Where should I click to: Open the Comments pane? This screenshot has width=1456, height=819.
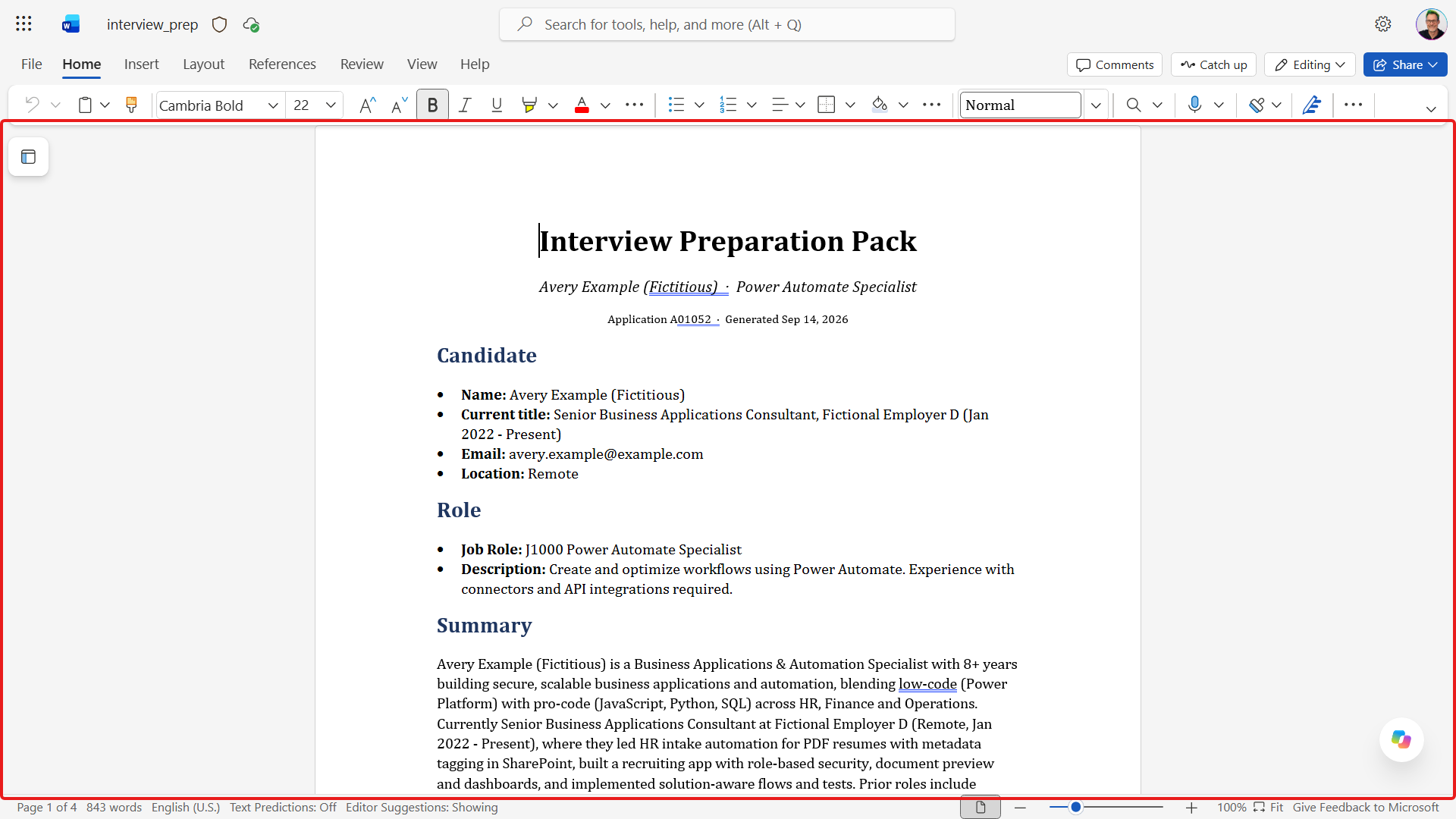(x=1115, y=64)
